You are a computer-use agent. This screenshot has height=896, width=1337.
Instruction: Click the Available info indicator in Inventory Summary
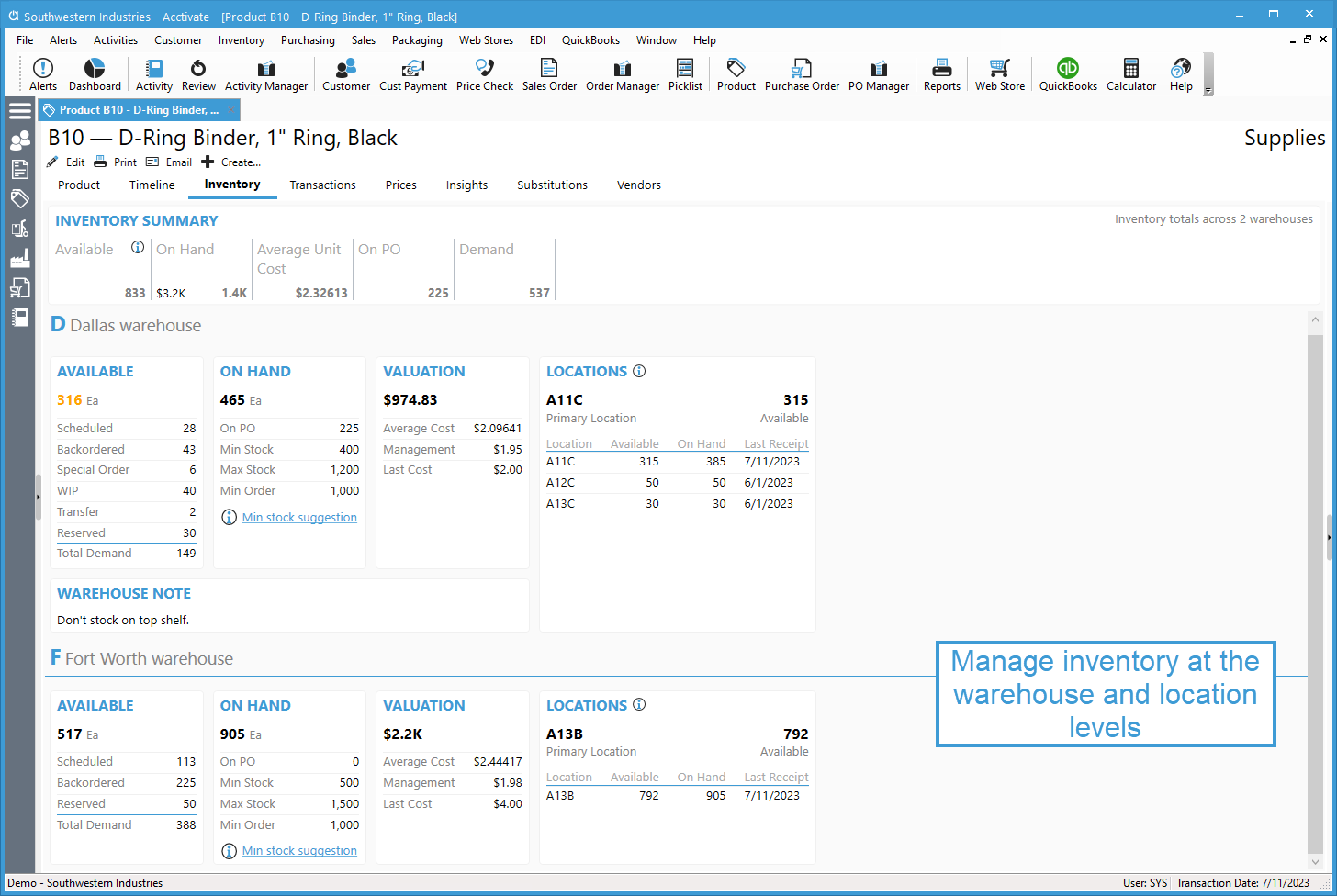click(x=138, y=248)
